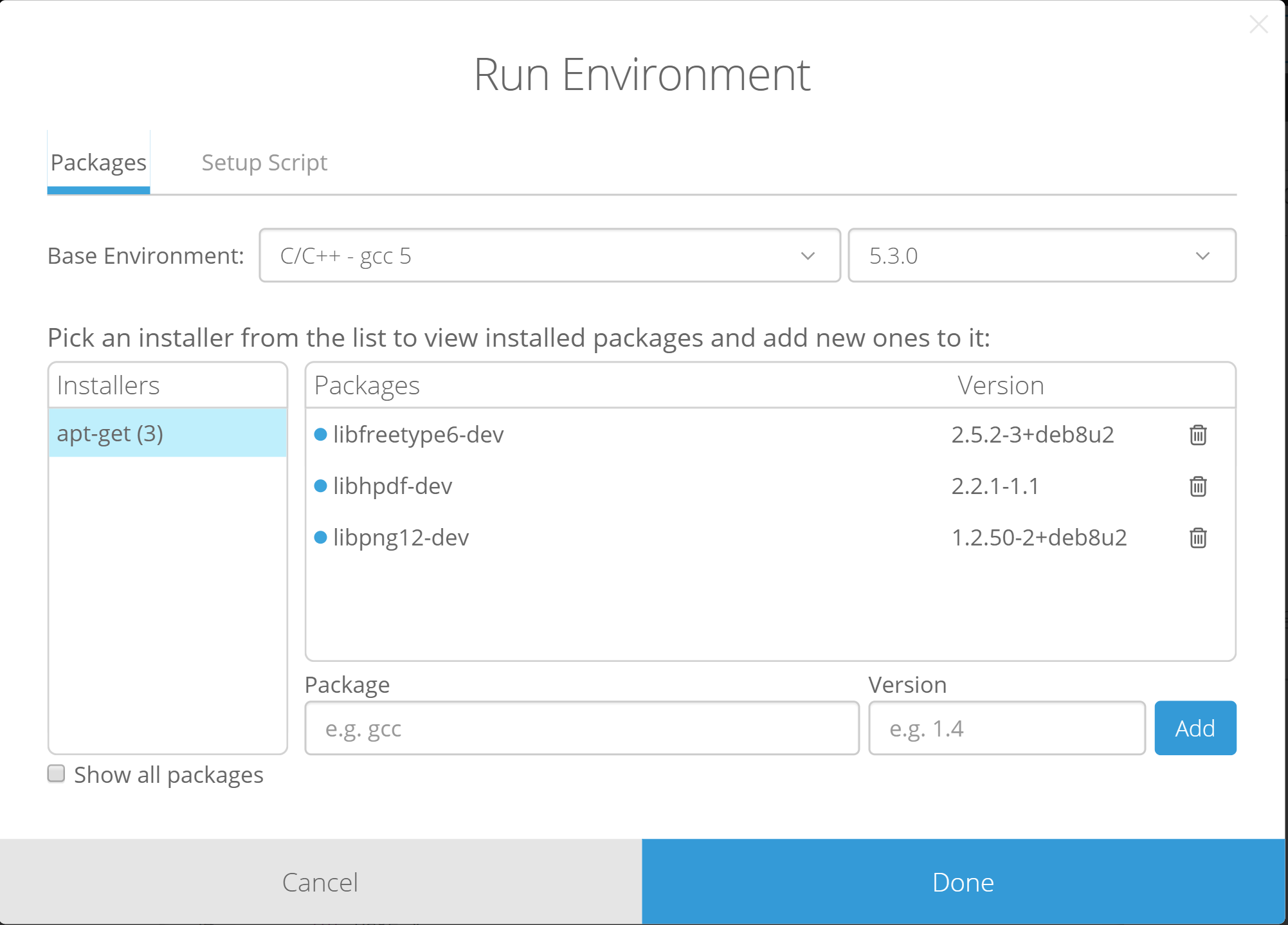
Task: Select the libfreetype6-dev package row
Action: [x=770, y=435]
